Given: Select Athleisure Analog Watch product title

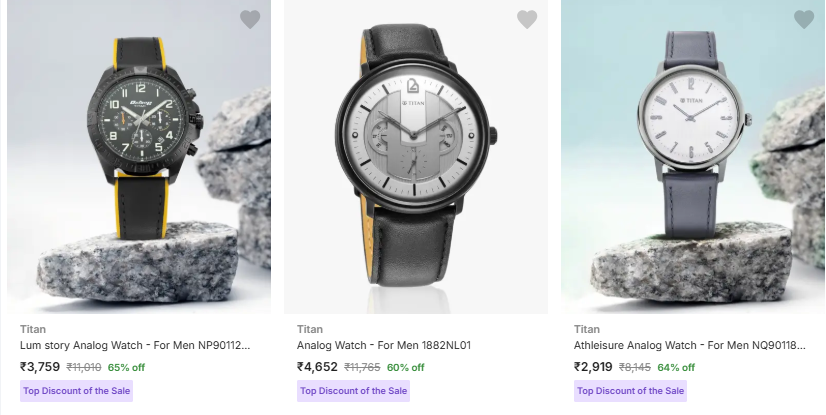Looking at the screenshot, I should pyautogui.click(x=689, y=346).
